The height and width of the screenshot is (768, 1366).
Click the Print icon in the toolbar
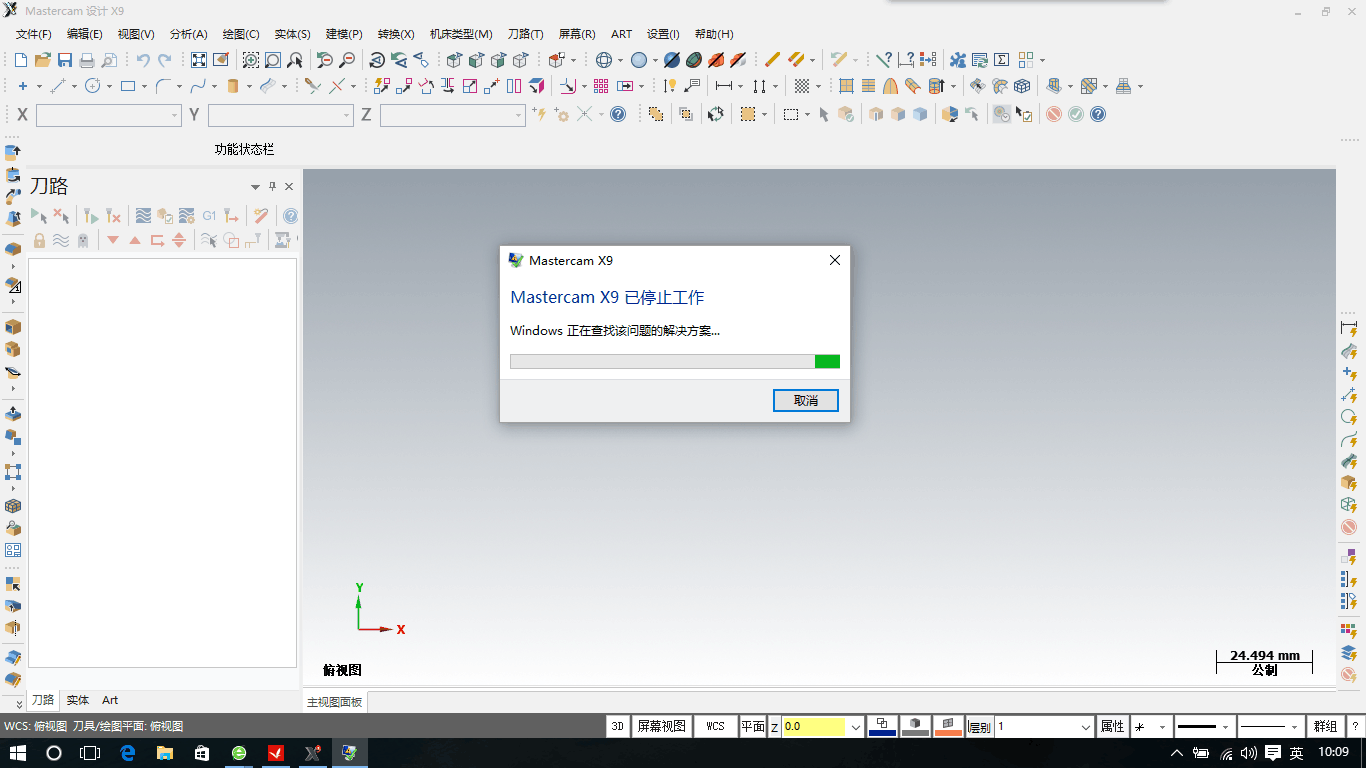coord(87,60)
